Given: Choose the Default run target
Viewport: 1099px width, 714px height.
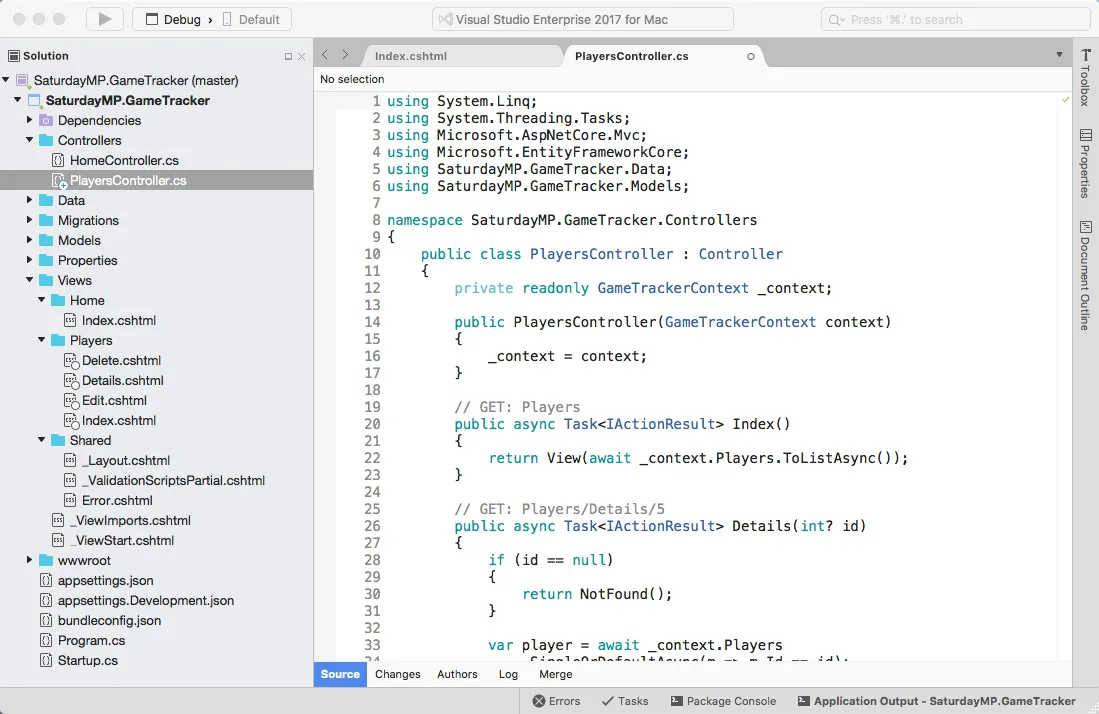Looking at the screenshot, I should (x=251, y=20).
